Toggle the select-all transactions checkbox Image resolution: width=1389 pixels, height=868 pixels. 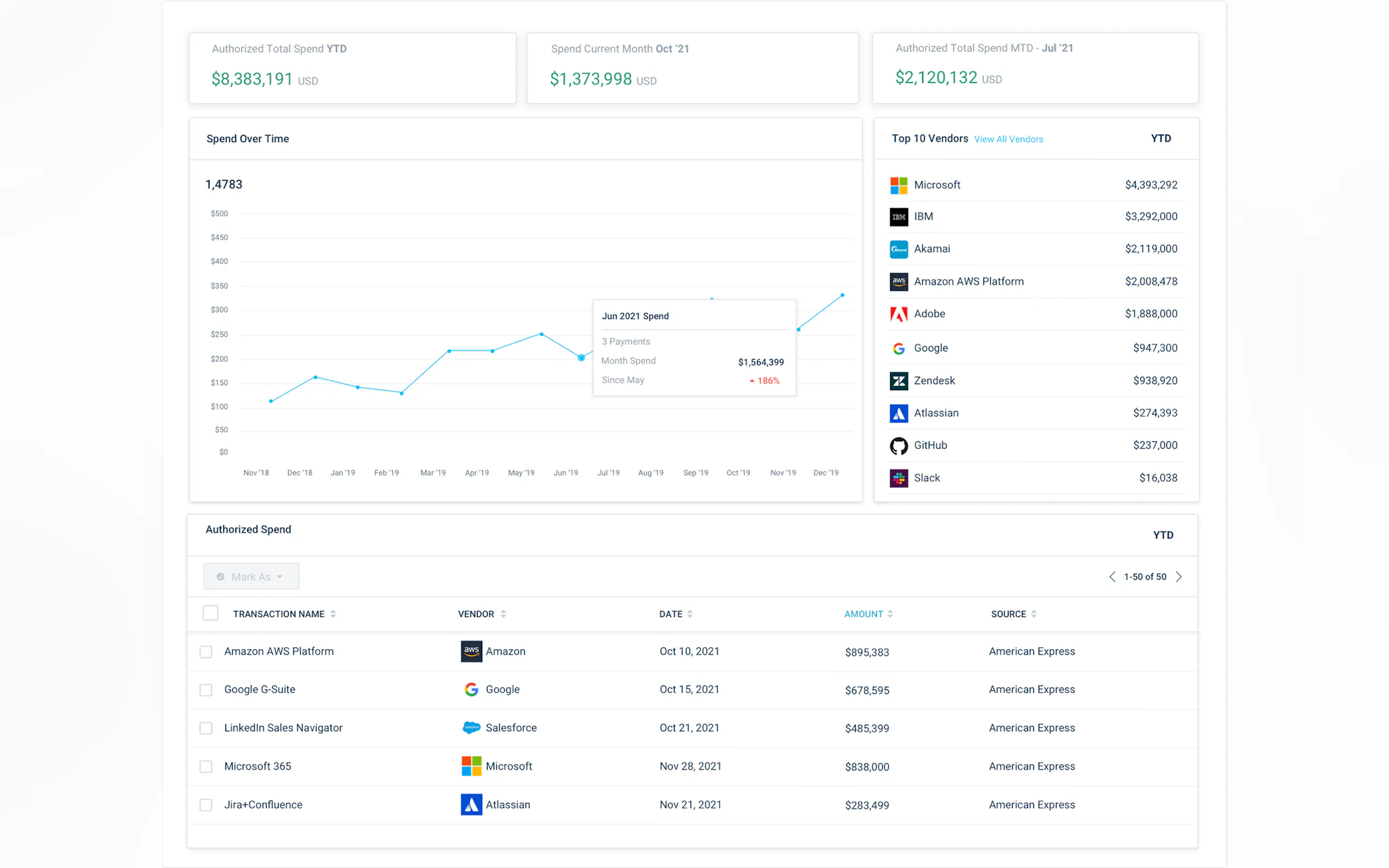[210, 613]
